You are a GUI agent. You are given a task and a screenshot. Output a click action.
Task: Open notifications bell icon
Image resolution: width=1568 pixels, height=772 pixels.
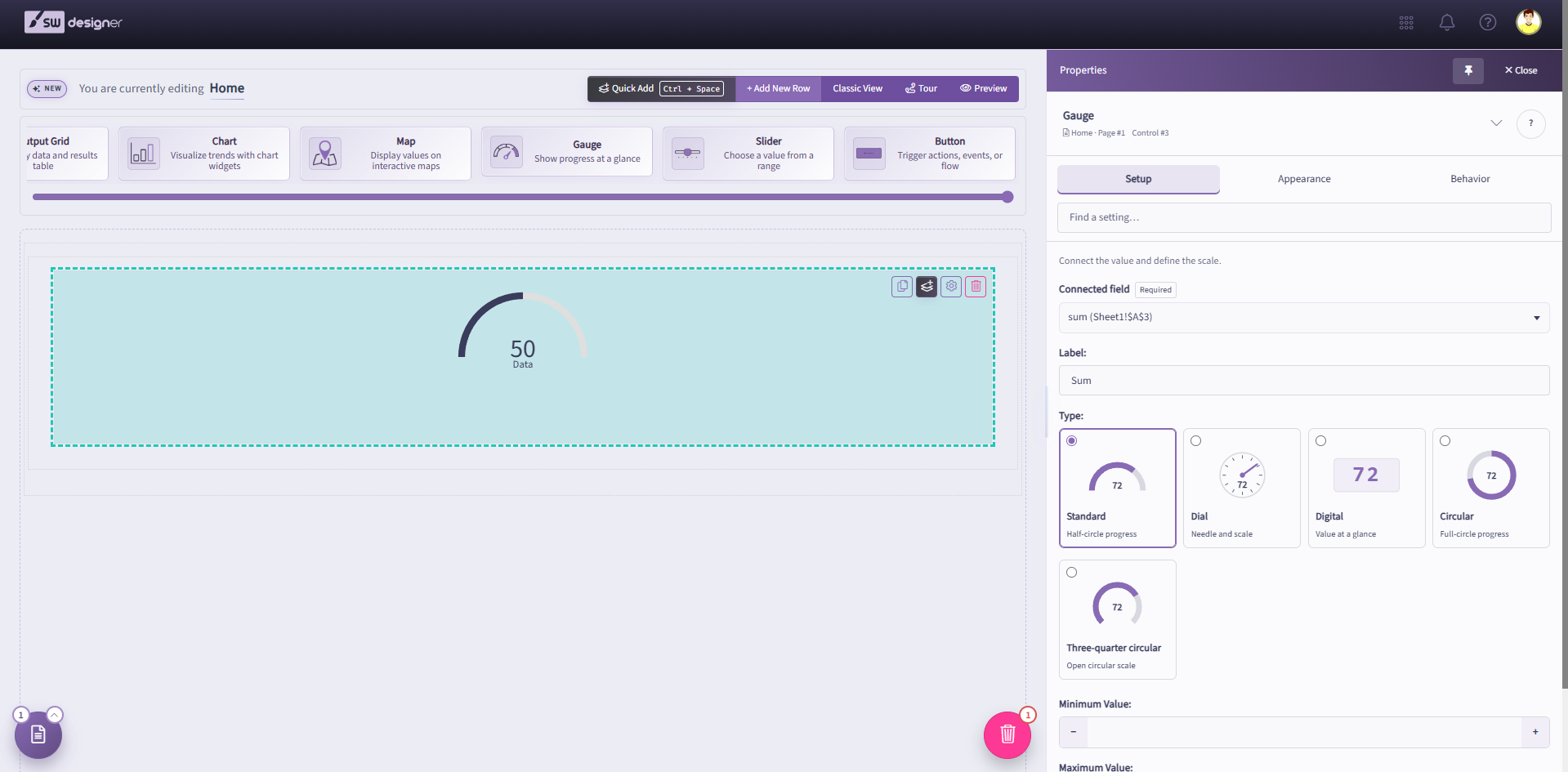(x=1447, y=23)
